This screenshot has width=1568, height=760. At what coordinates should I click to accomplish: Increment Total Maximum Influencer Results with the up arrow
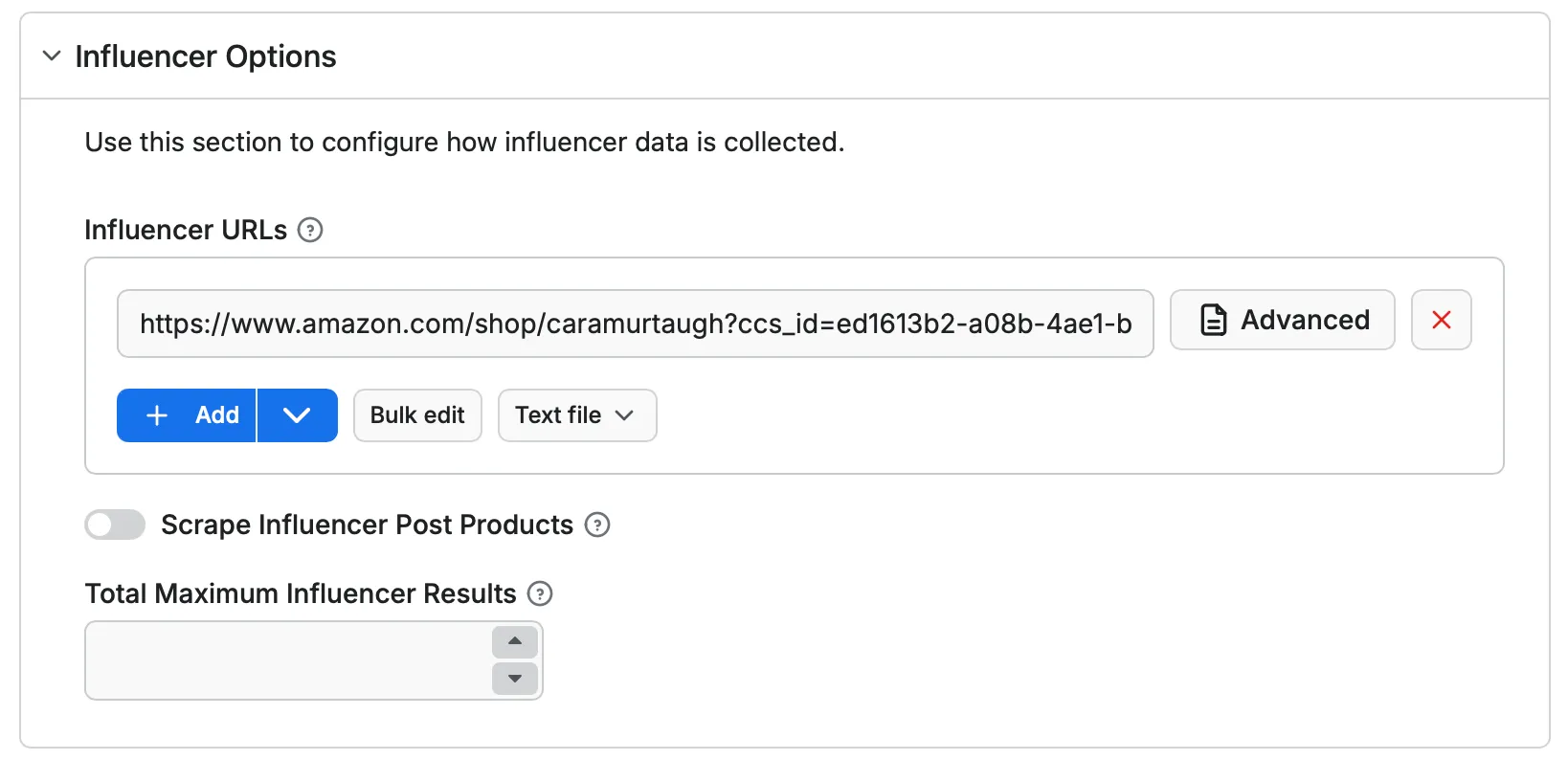[x=514, y=641]
